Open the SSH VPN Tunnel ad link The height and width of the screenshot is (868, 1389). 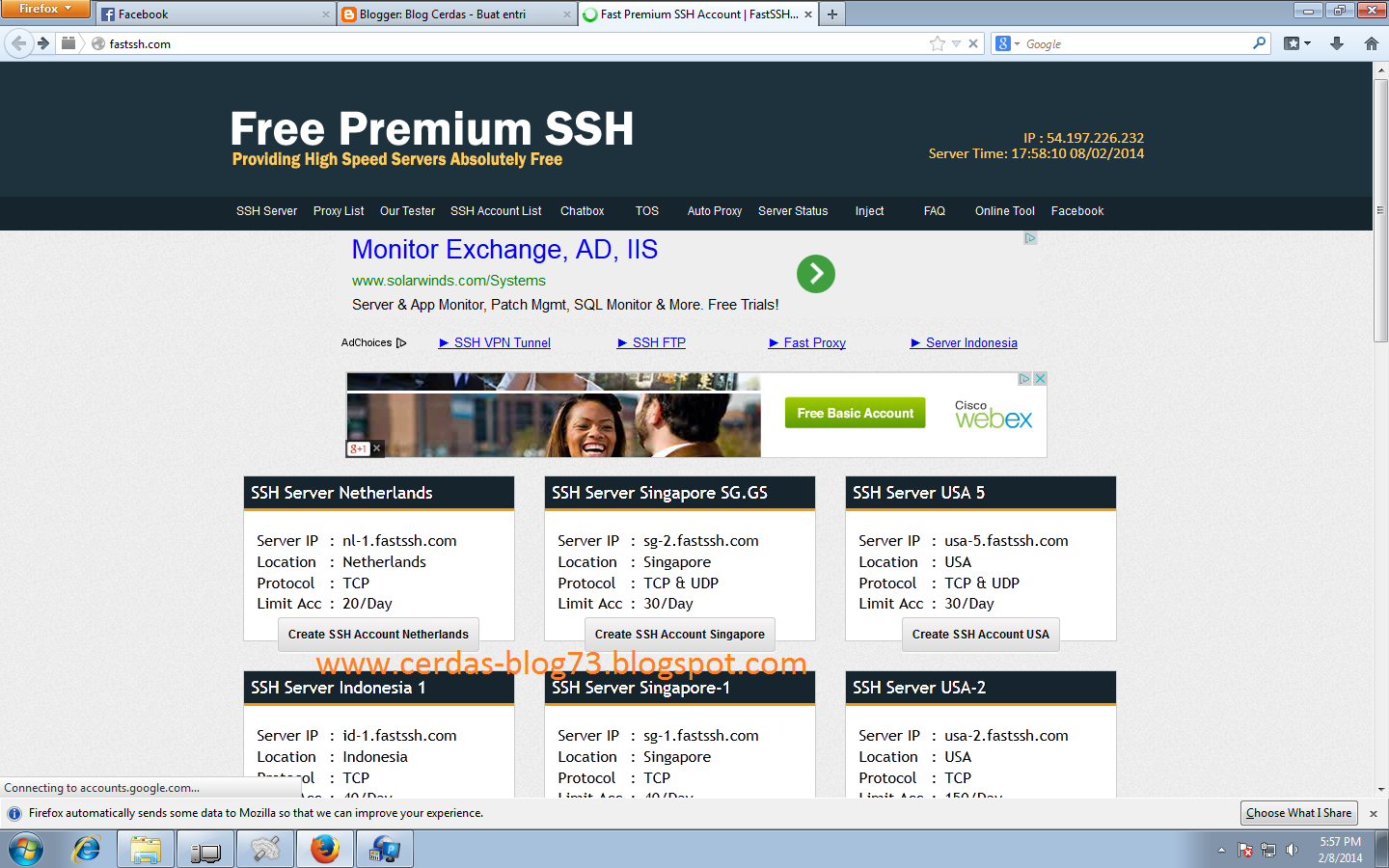(495, 342)
